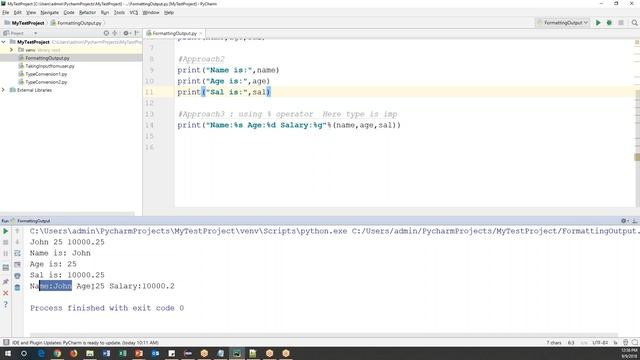Click scroll-from-source target icon in Project panel
640x360 pixels.
[106, 33]
